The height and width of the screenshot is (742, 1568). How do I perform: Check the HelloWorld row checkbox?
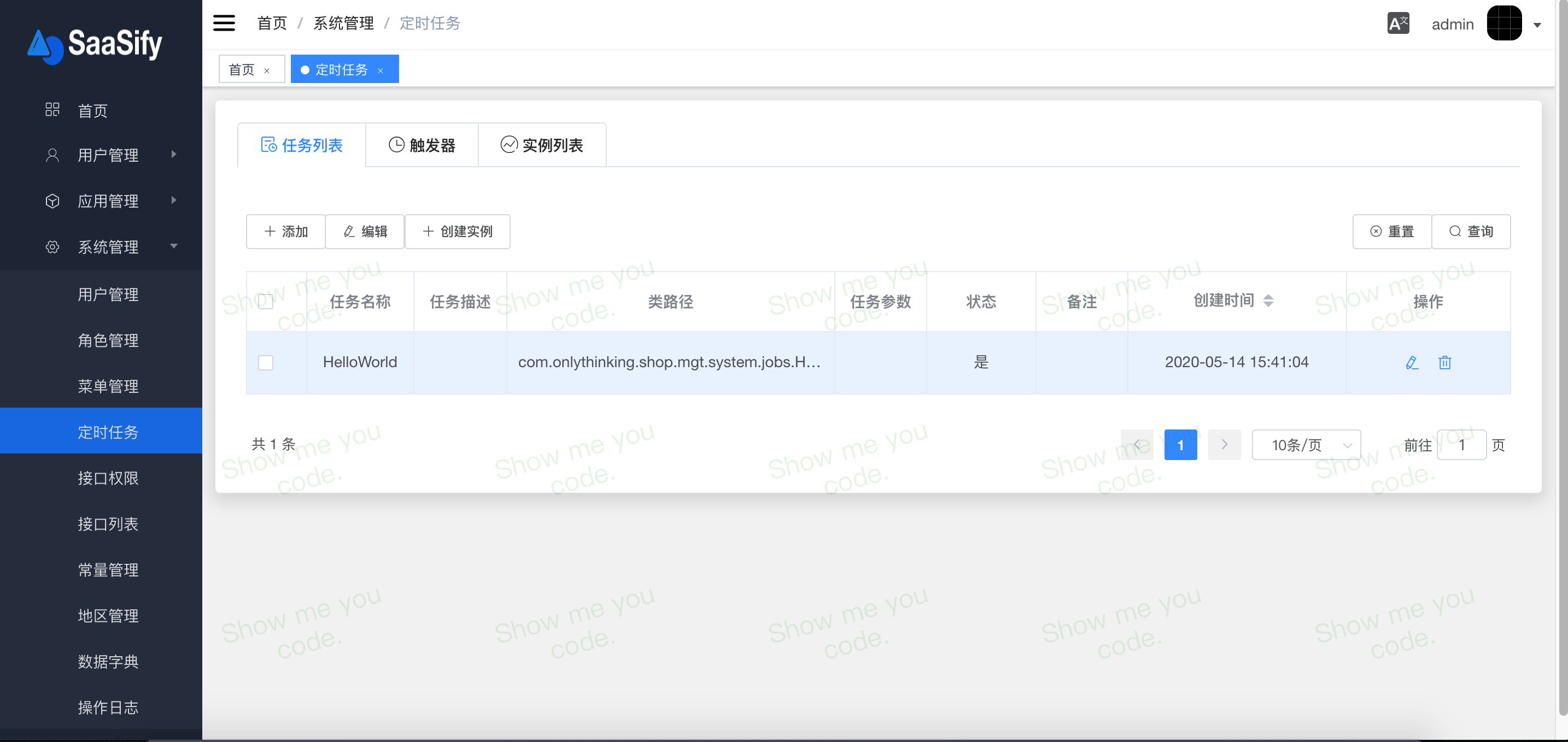266,362
